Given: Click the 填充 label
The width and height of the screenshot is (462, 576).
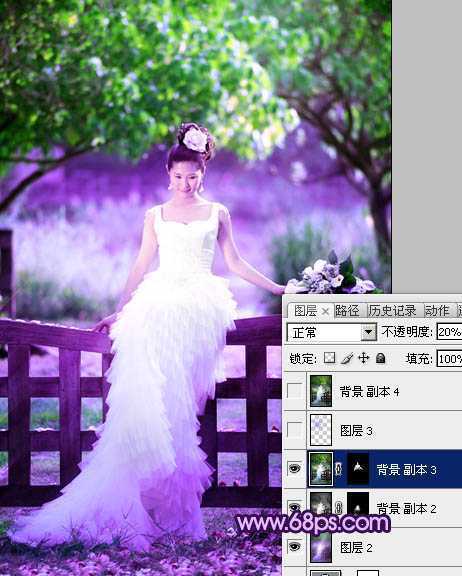Looking at the screenshot, I should (x=419, y=359).
